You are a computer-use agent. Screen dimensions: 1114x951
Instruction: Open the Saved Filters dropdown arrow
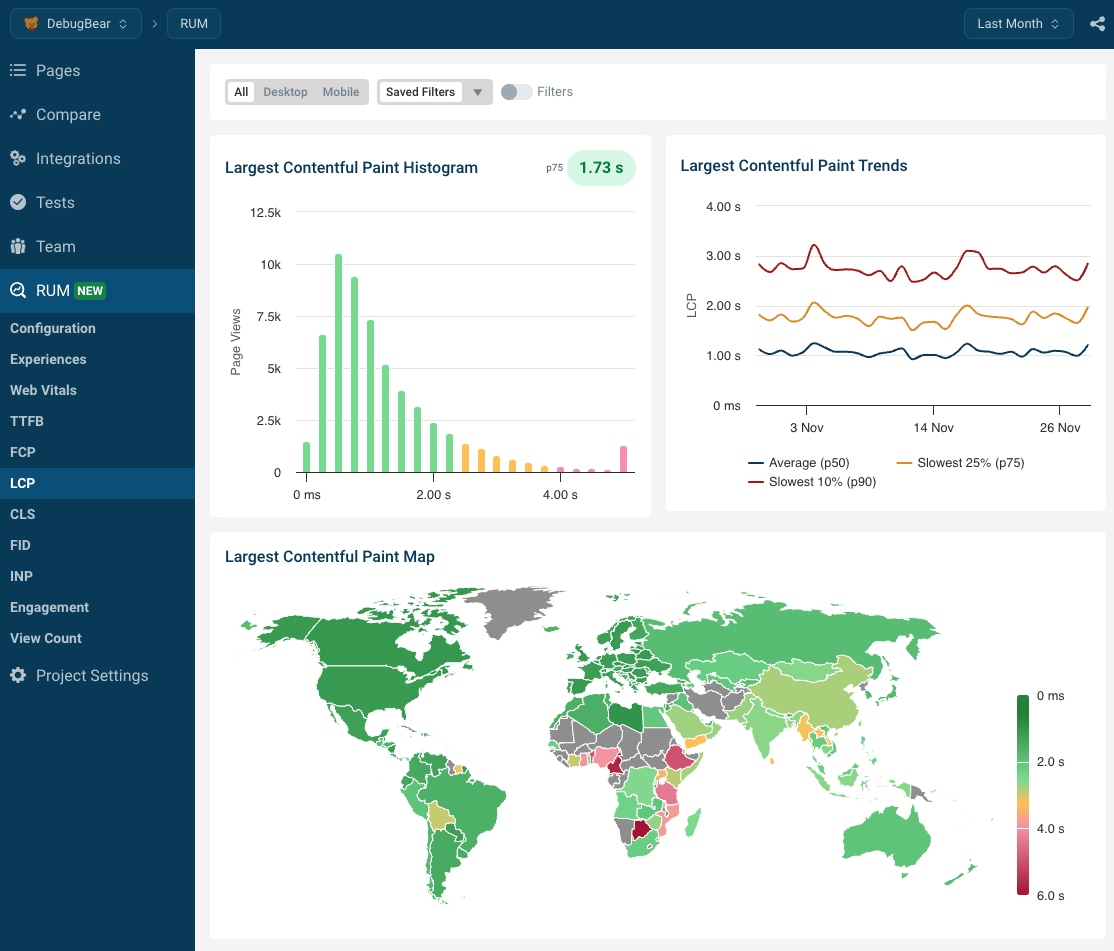click(x=477, y=92)
